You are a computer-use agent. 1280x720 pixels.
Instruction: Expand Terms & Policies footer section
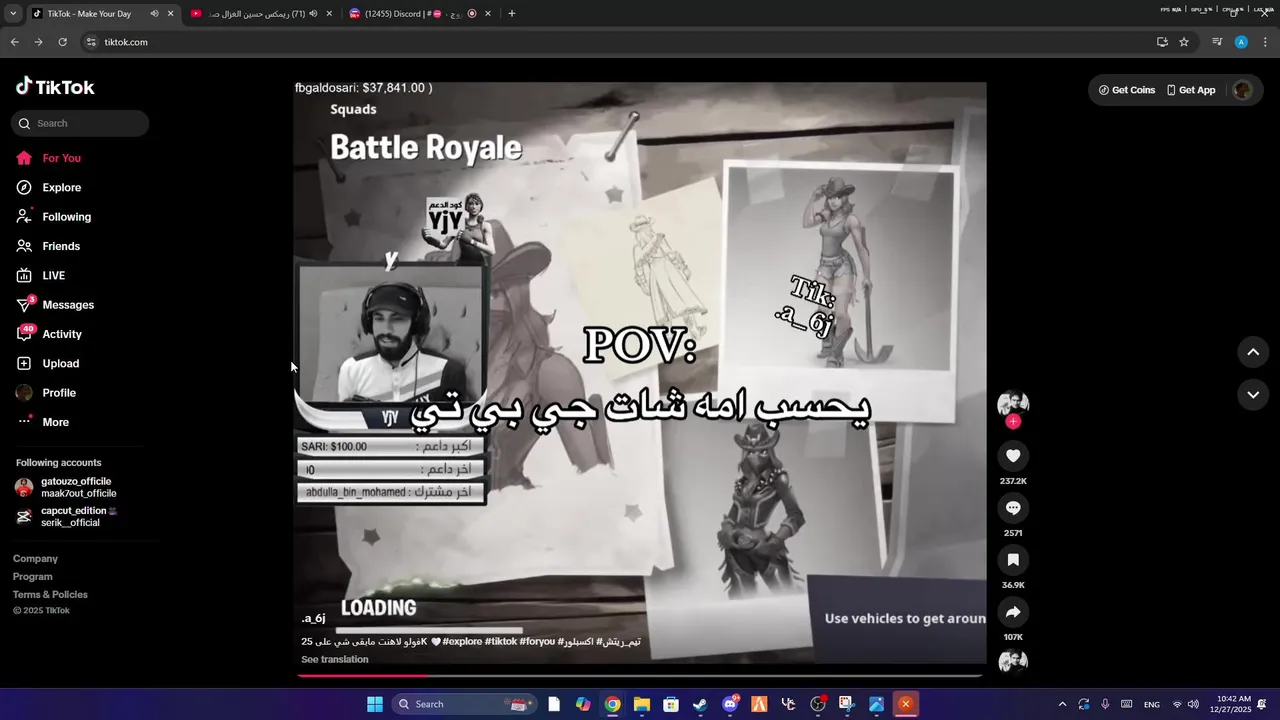click(50, 594)
